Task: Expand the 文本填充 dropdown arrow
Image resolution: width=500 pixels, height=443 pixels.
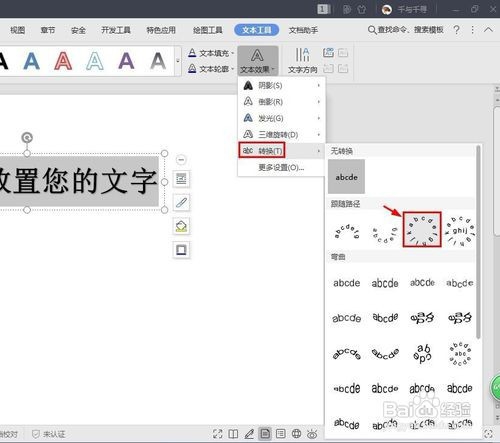Action: click(x=232, y=53)
